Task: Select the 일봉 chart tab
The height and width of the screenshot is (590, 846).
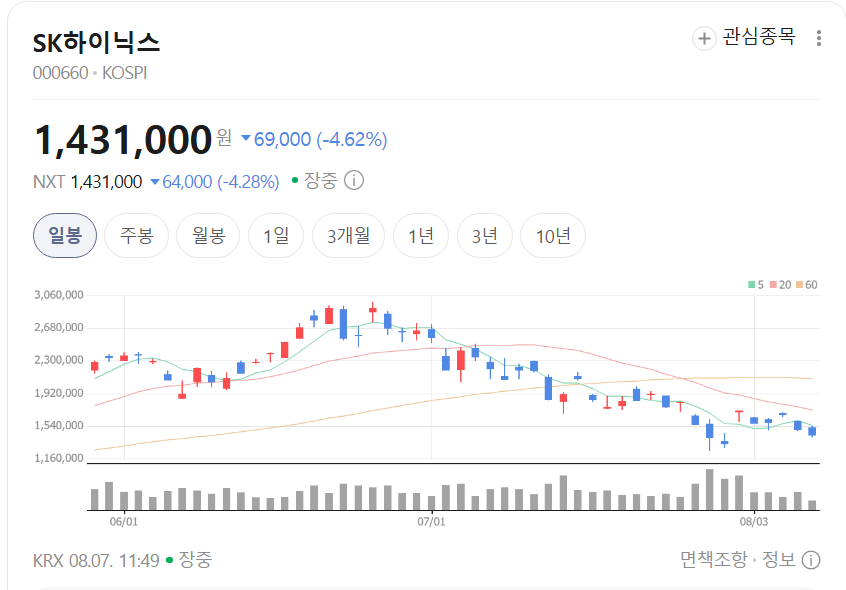Action: coord(65,236)
